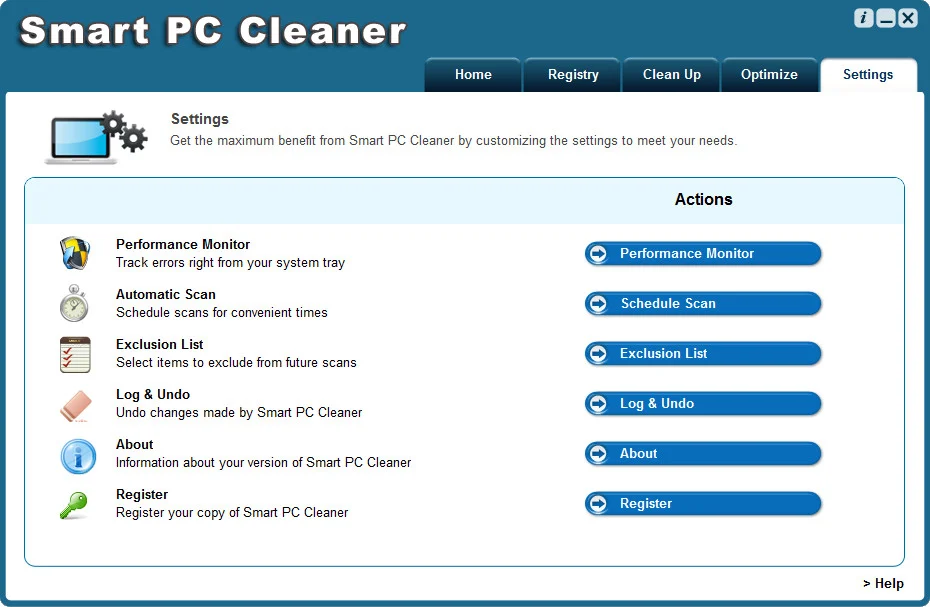The image size is (930, 607).
Task: Click the Schedule Scan button
Action: pos(703,303)
